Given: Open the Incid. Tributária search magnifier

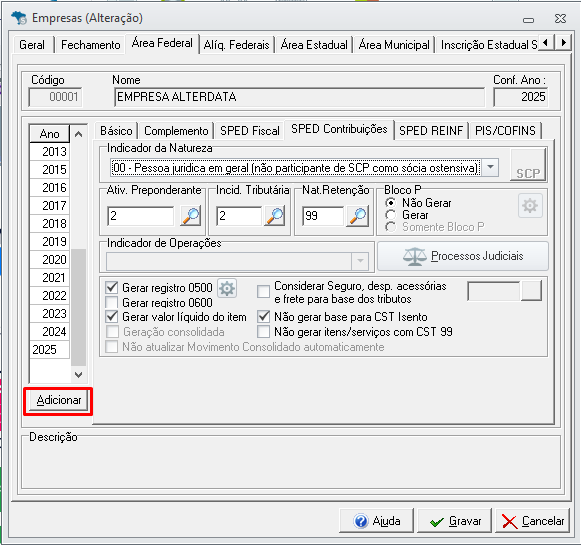Looking at the screenshot, I should pos(275,215).
